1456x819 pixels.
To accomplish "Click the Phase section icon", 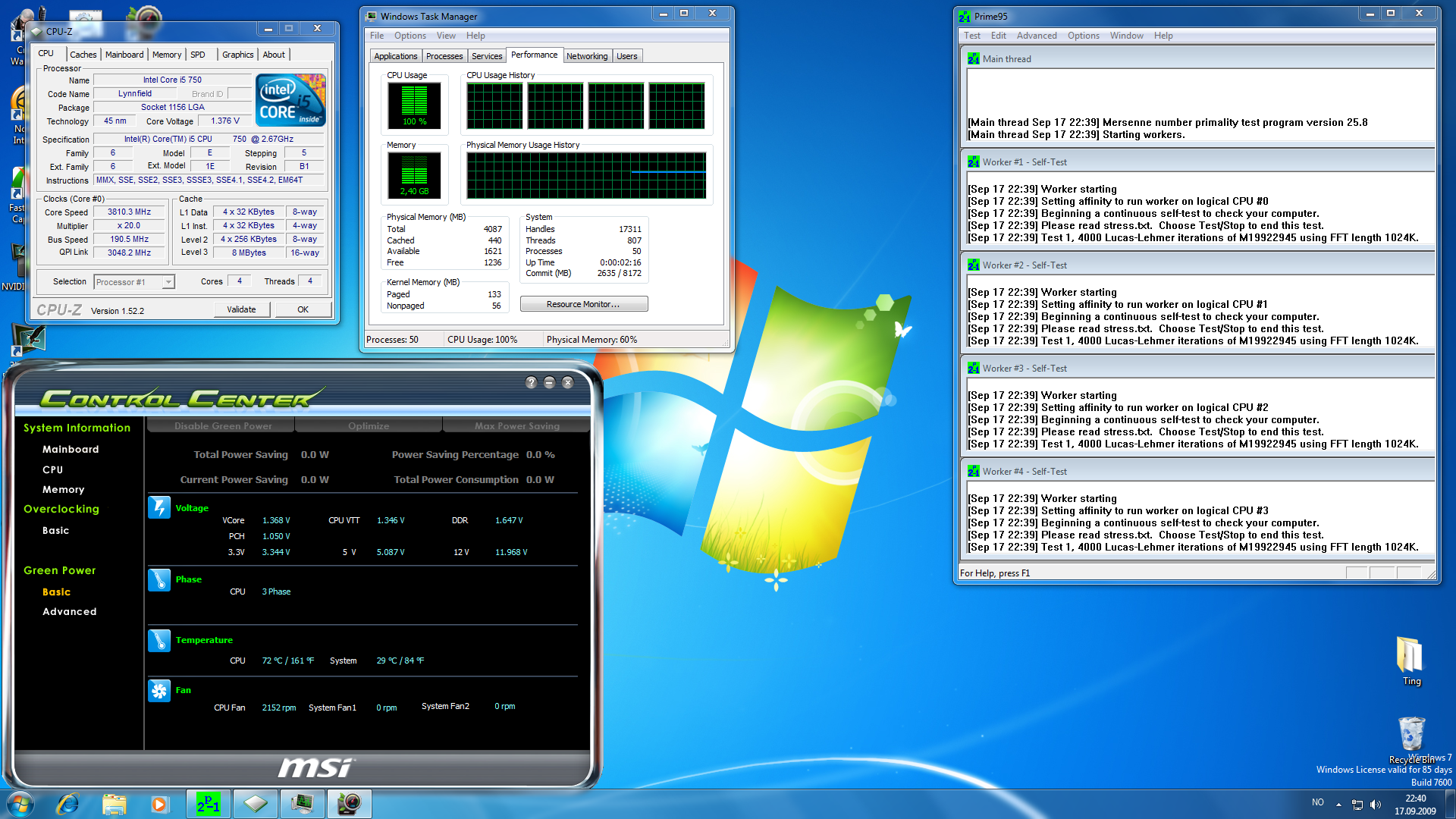I will pyautogui.click(x=159, y=579).
